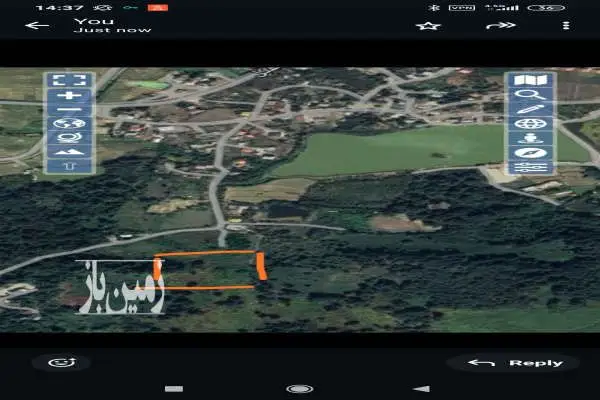Star this image message
The image size is (600, 400).
tap(429, 26)
